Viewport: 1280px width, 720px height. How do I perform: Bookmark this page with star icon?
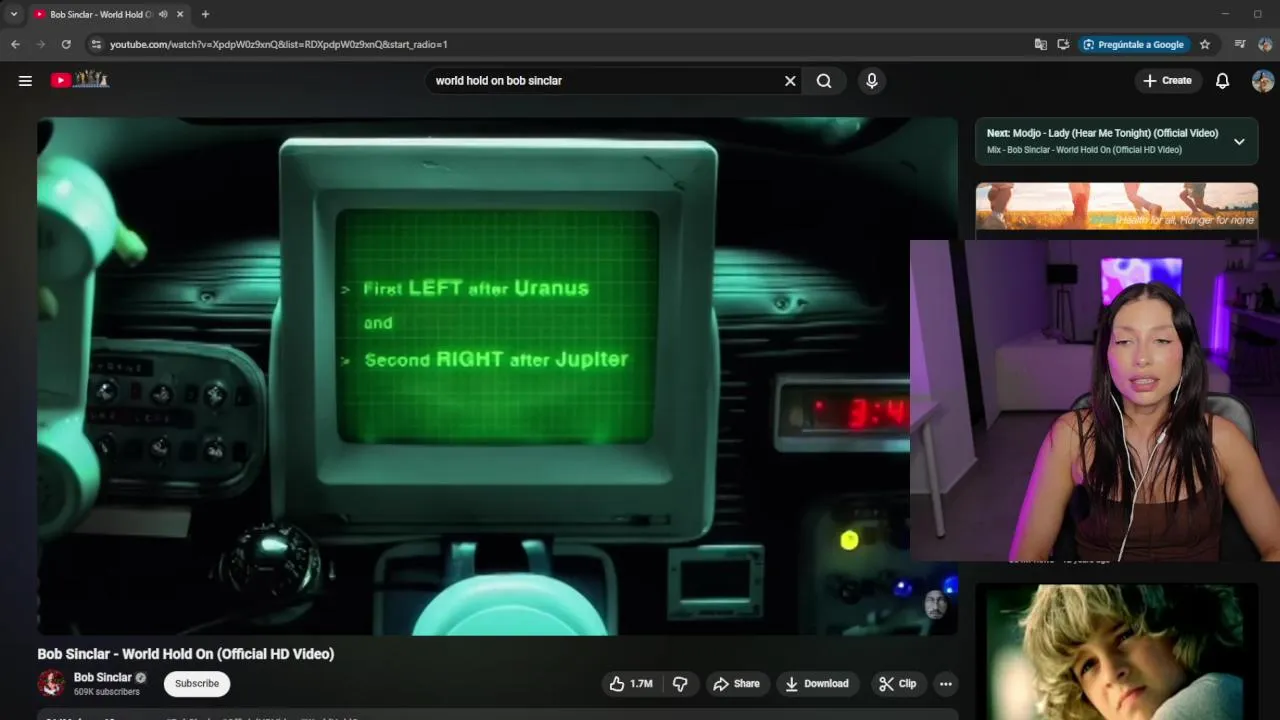pos(1205,44)
